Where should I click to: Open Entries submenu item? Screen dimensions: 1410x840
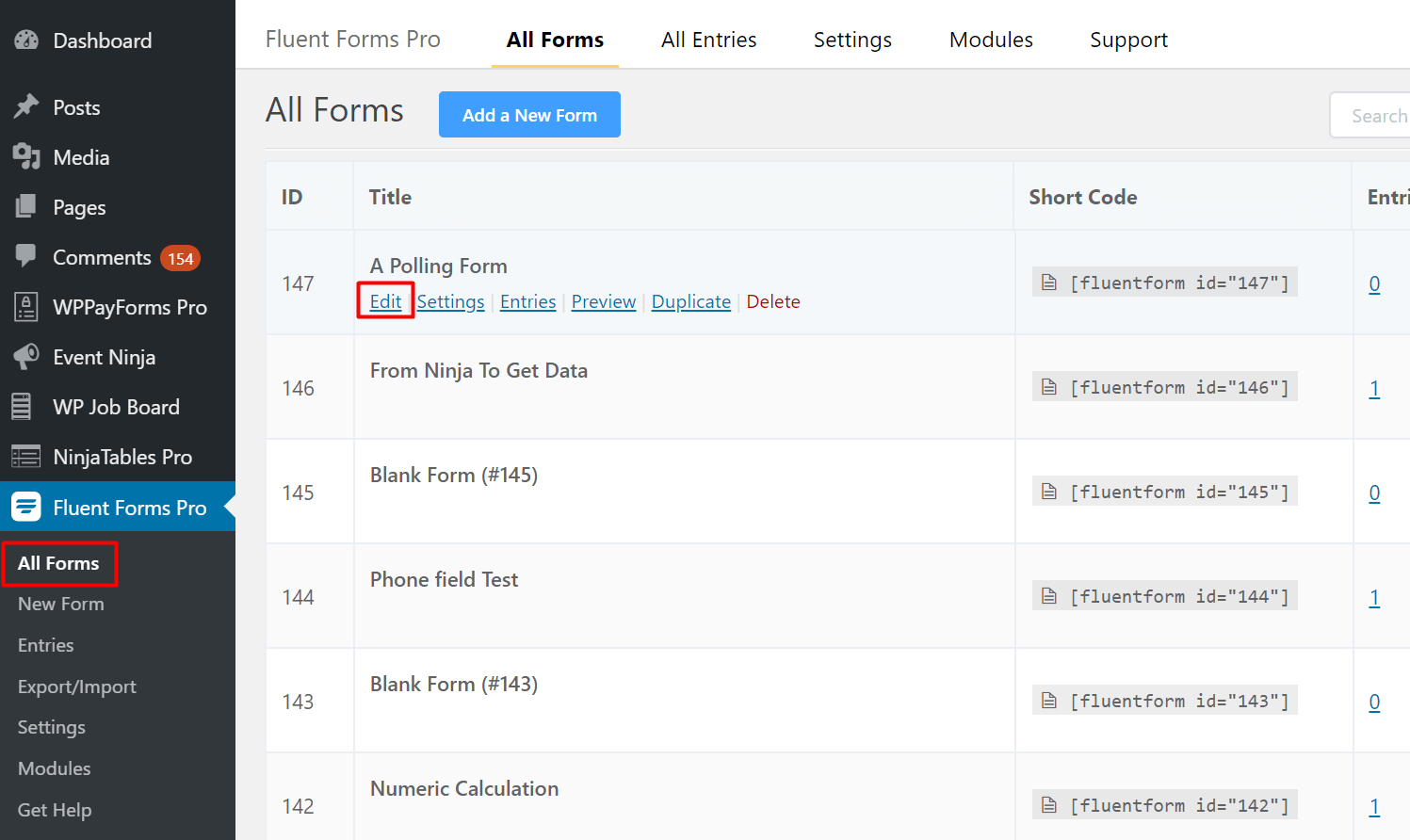46,645
